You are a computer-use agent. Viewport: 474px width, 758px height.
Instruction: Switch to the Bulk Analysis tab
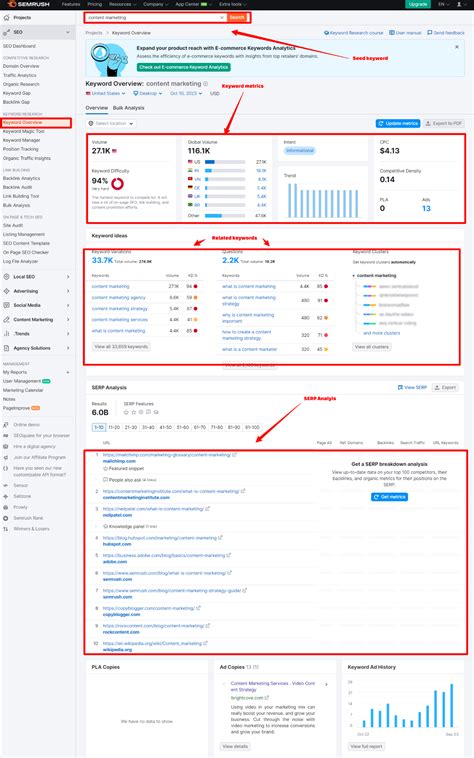129,108
